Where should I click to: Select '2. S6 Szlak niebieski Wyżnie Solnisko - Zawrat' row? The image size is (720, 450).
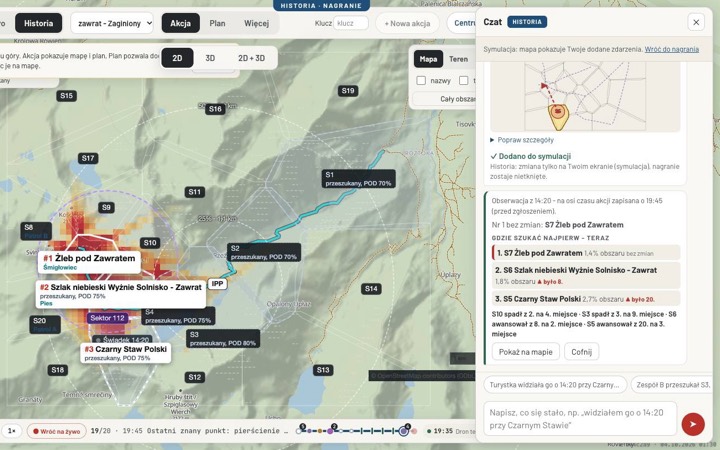click(x=586, y=275)
